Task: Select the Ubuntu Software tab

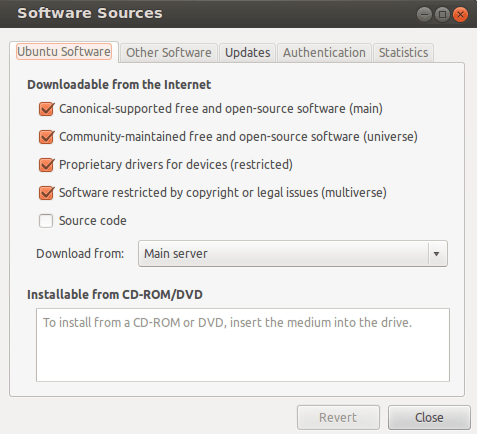Action: pyautogui.click(x=64, y=52)
